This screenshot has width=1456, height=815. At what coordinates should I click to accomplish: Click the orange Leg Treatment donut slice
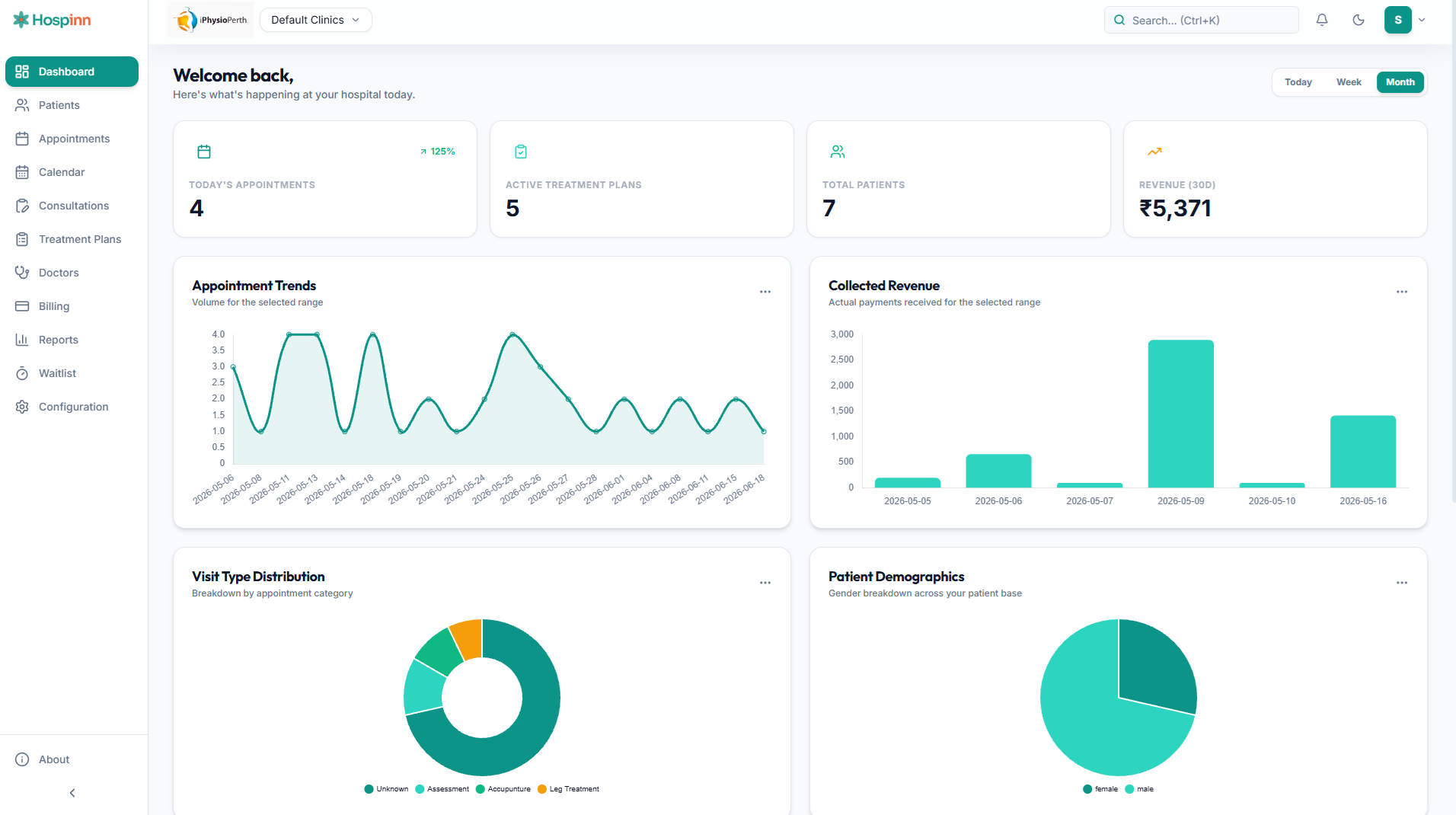468,638
